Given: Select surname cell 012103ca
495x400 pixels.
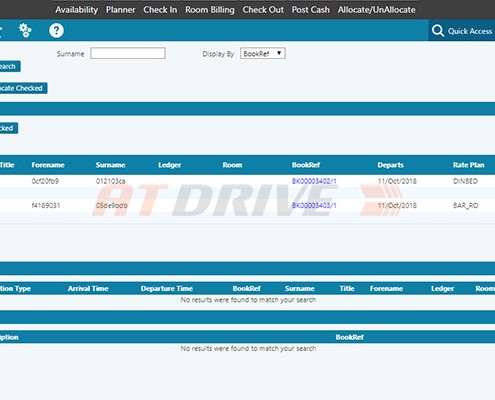Looking at the screenshot, I should 110,181.
